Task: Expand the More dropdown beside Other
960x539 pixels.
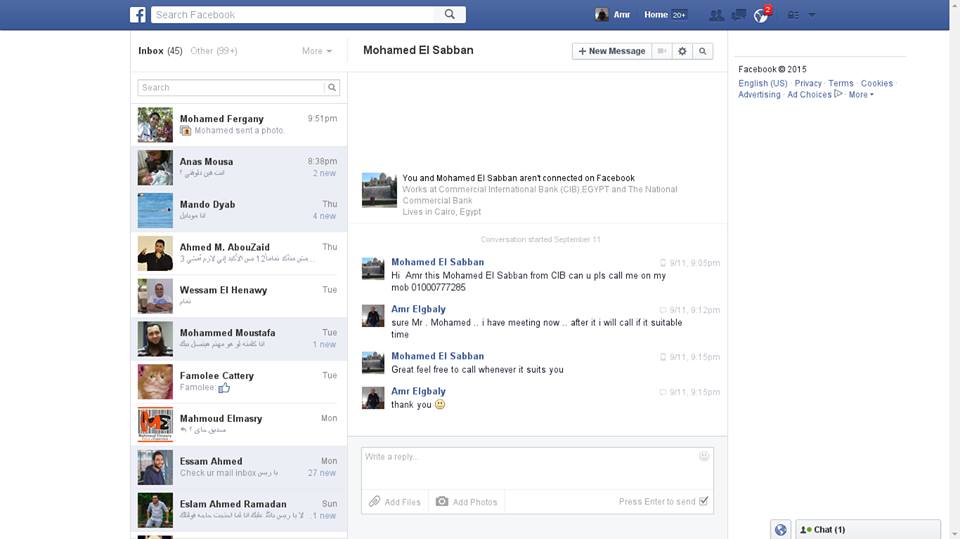Action: point(317,51)
